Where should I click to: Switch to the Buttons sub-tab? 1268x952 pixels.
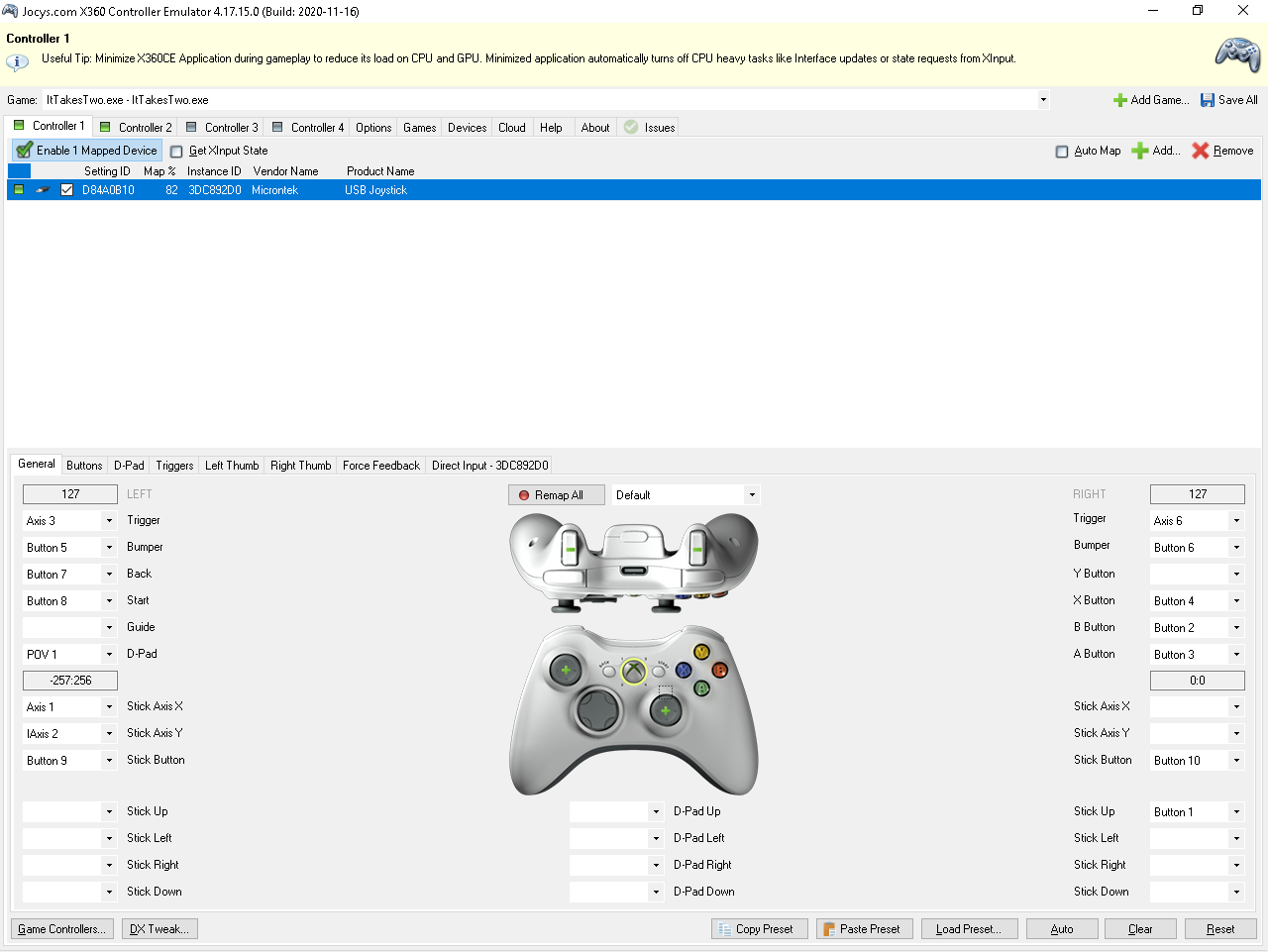[x=84, y=466]
